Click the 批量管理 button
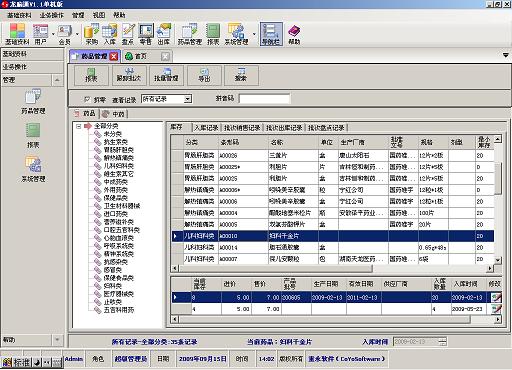Screen dimensions: 512x370 [x=166, y=75]
